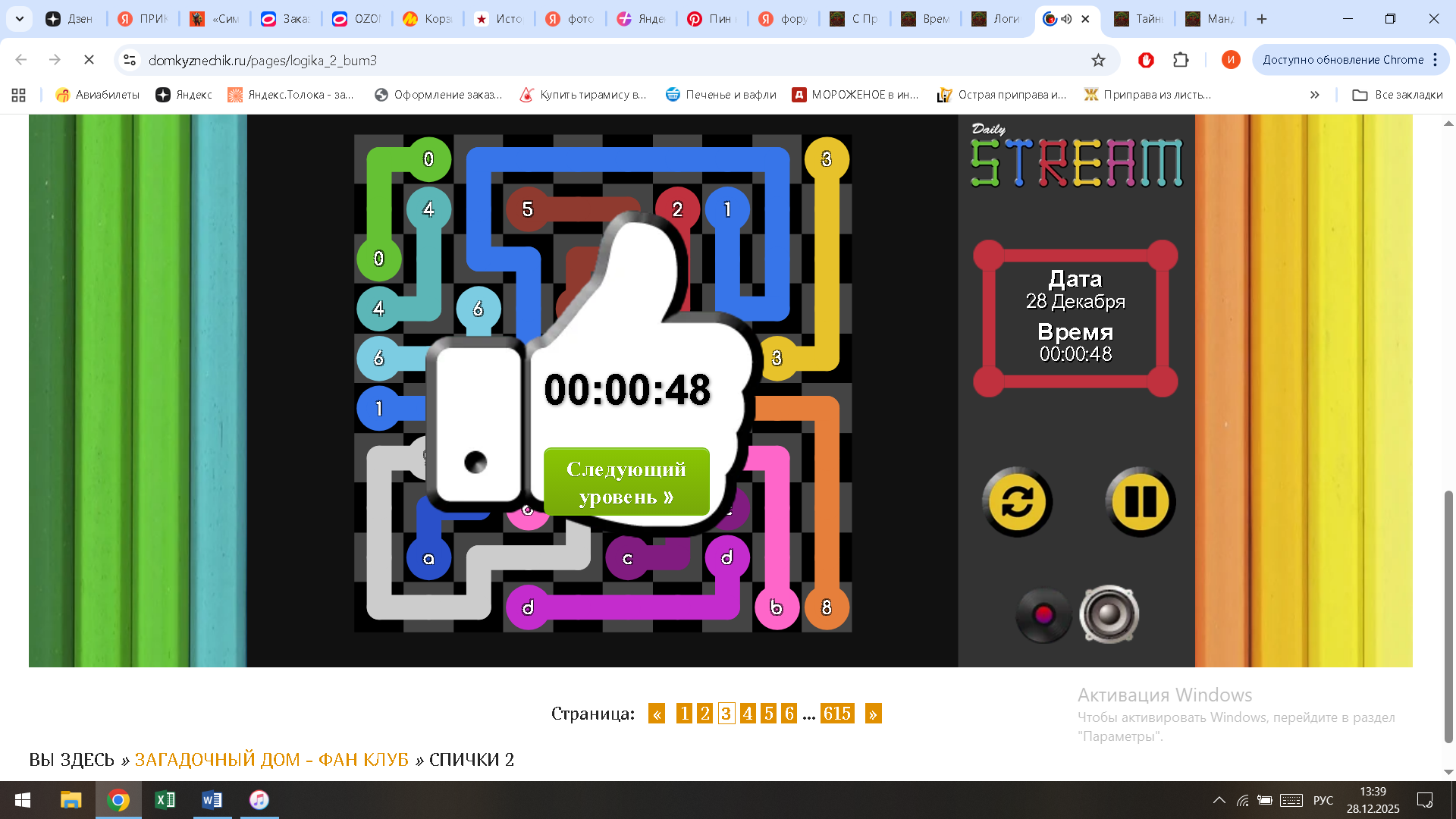Screen dimensions: 1456x819
Task: Open the Все закладки folder
Action: 1398,94
